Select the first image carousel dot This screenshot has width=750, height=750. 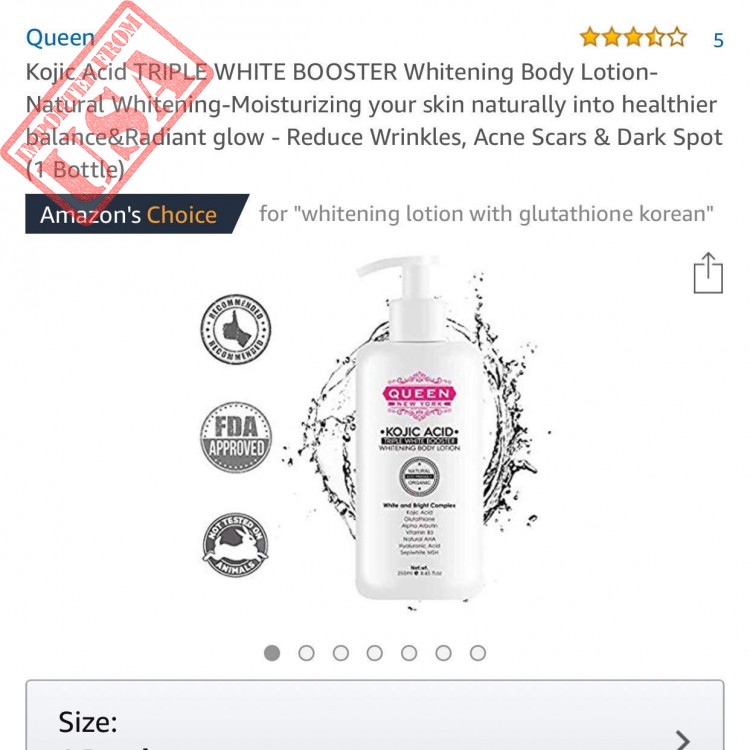tap(272, 652)
